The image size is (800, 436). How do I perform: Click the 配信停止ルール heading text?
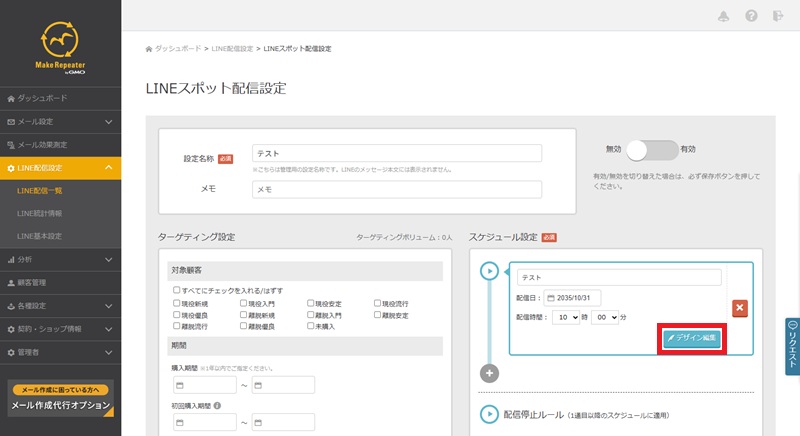(534, 415)
